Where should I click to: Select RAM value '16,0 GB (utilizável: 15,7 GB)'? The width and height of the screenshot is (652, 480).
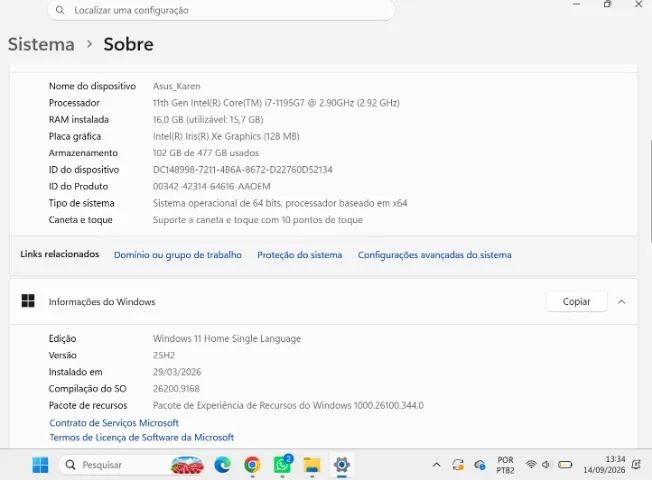tap(208, 119)
